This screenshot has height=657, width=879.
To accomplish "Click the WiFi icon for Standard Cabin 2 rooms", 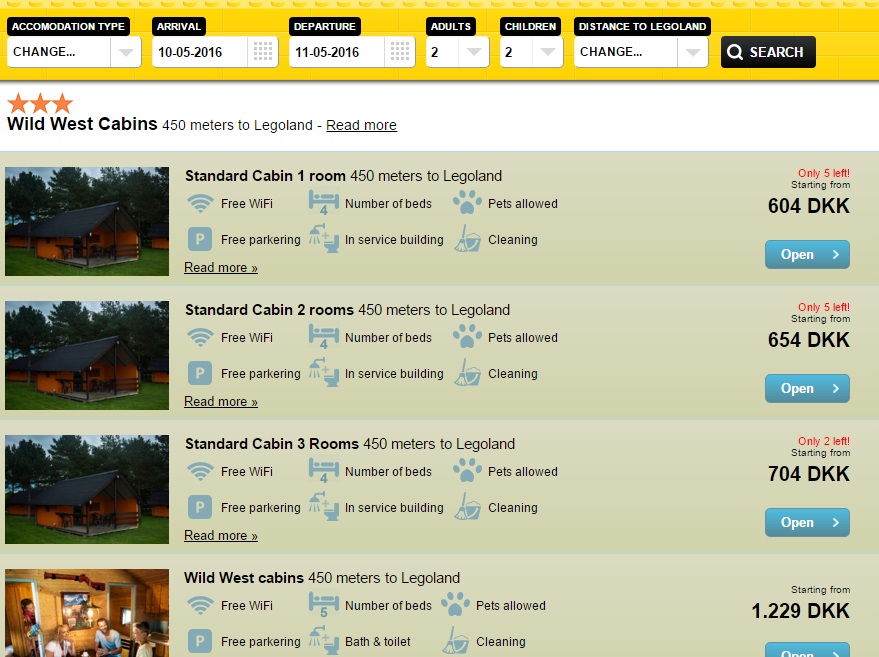I will pos(200,337).
